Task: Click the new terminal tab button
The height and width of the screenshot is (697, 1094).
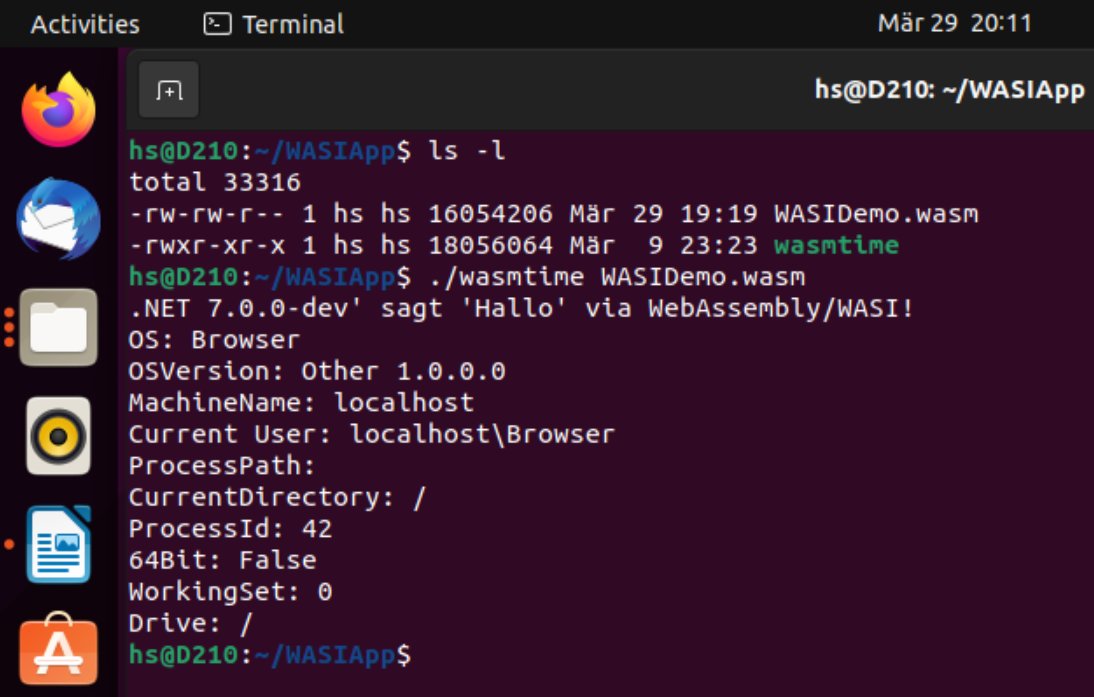Action: click(x=169, y=90)
